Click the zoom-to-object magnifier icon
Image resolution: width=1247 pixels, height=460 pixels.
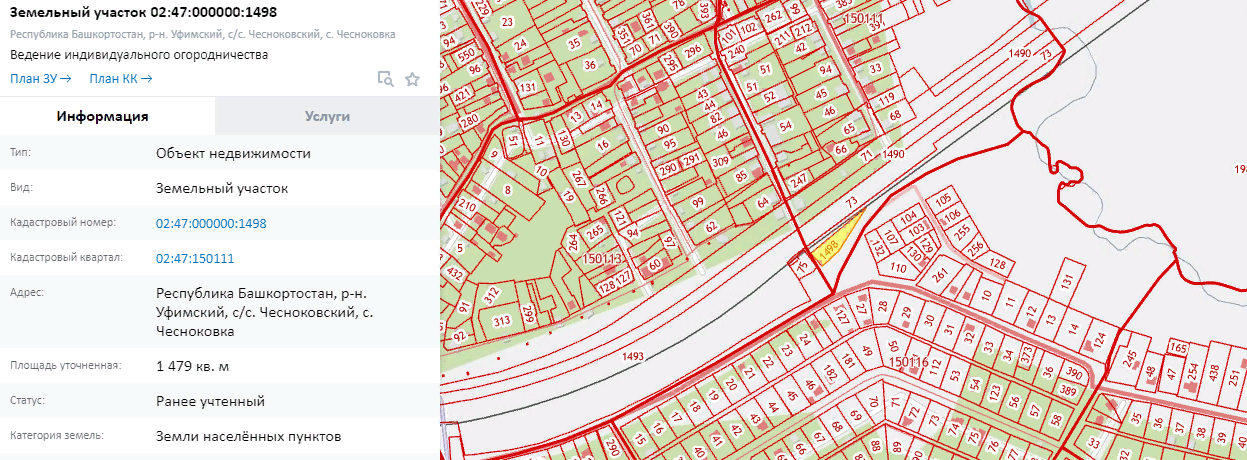(x=385, y=79)
